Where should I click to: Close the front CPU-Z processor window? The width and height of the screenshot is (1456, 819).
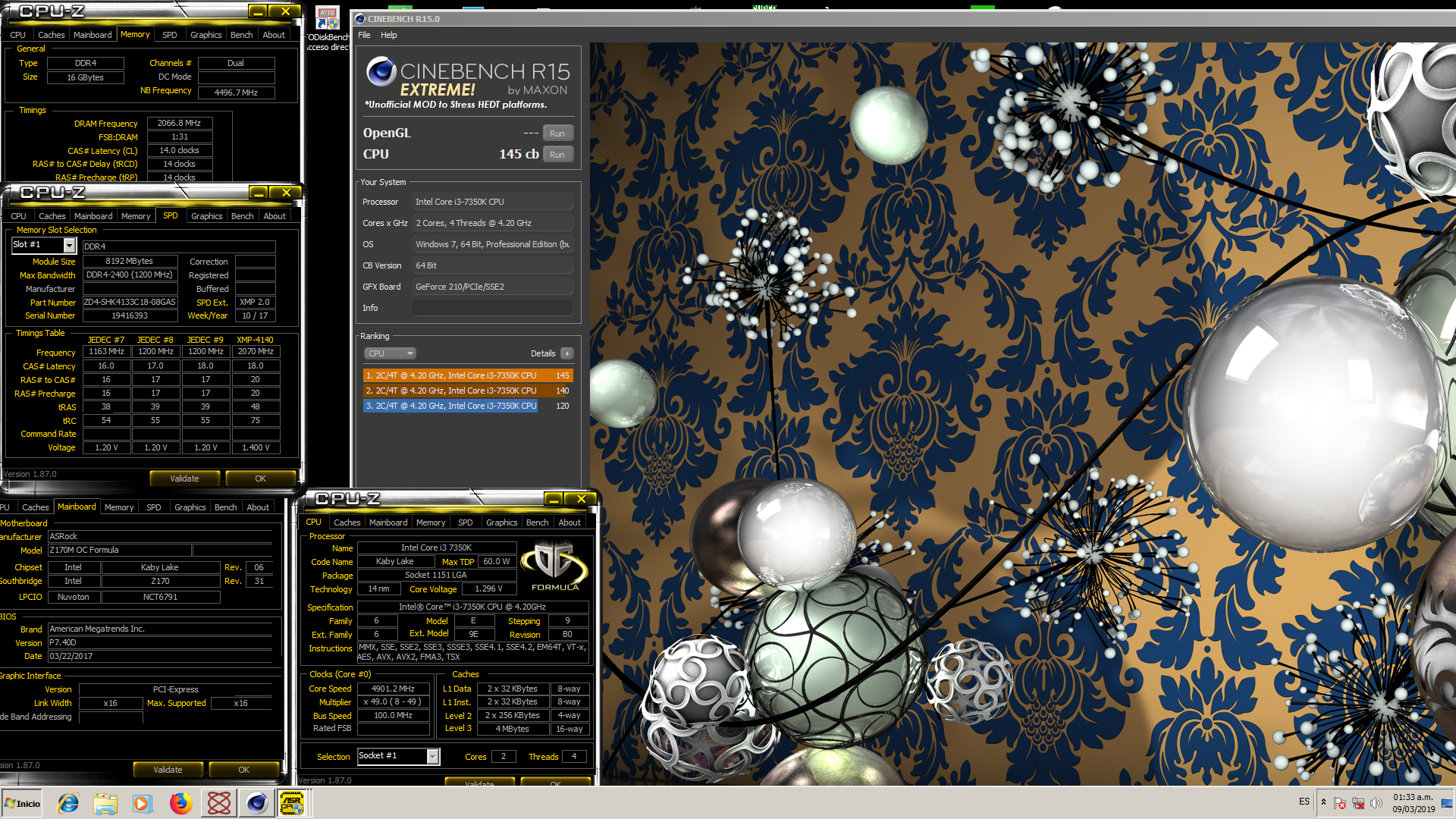(581, 498)
